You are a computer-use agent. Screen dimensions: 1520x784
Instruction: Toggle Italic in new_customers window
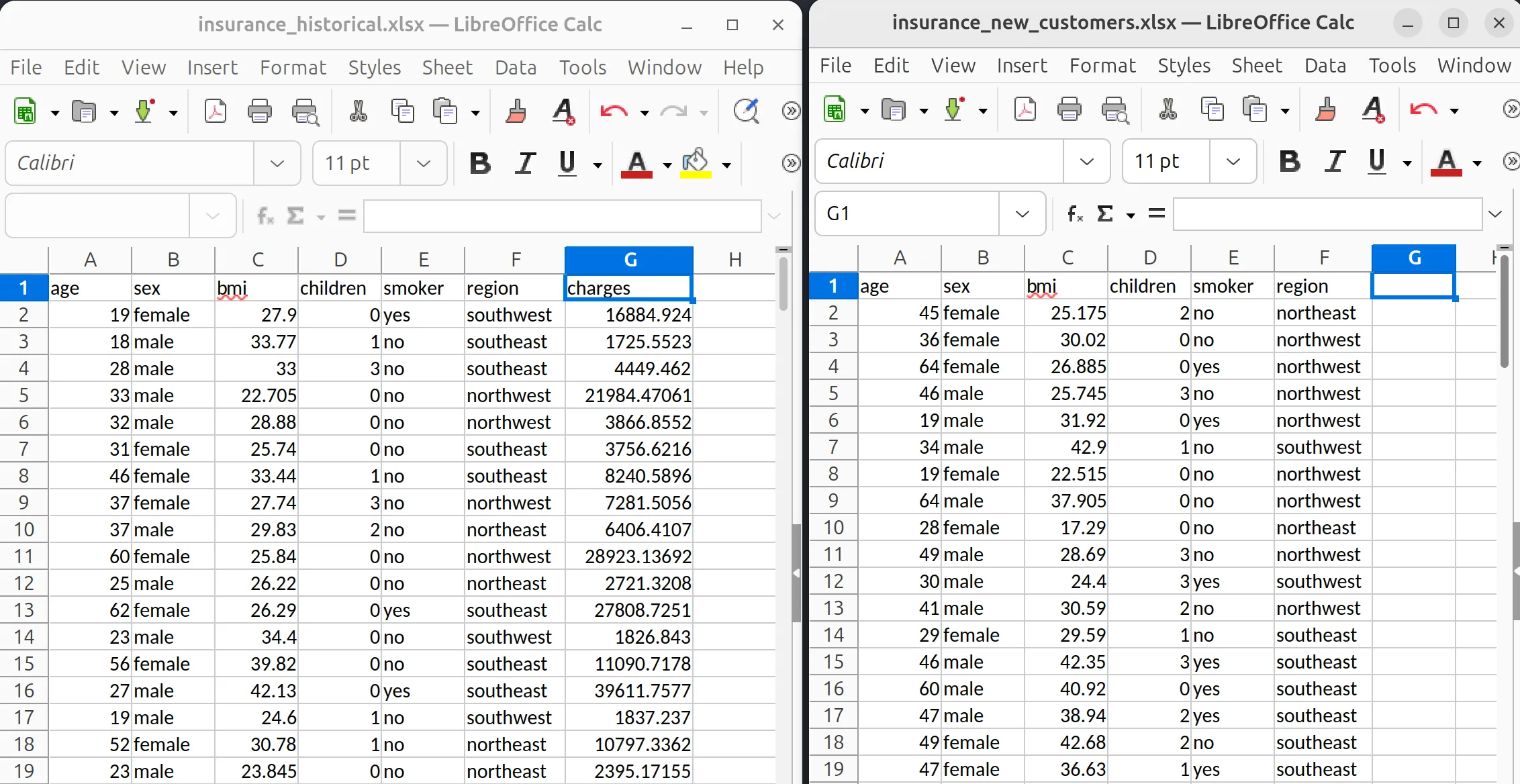pos(1335,161)
